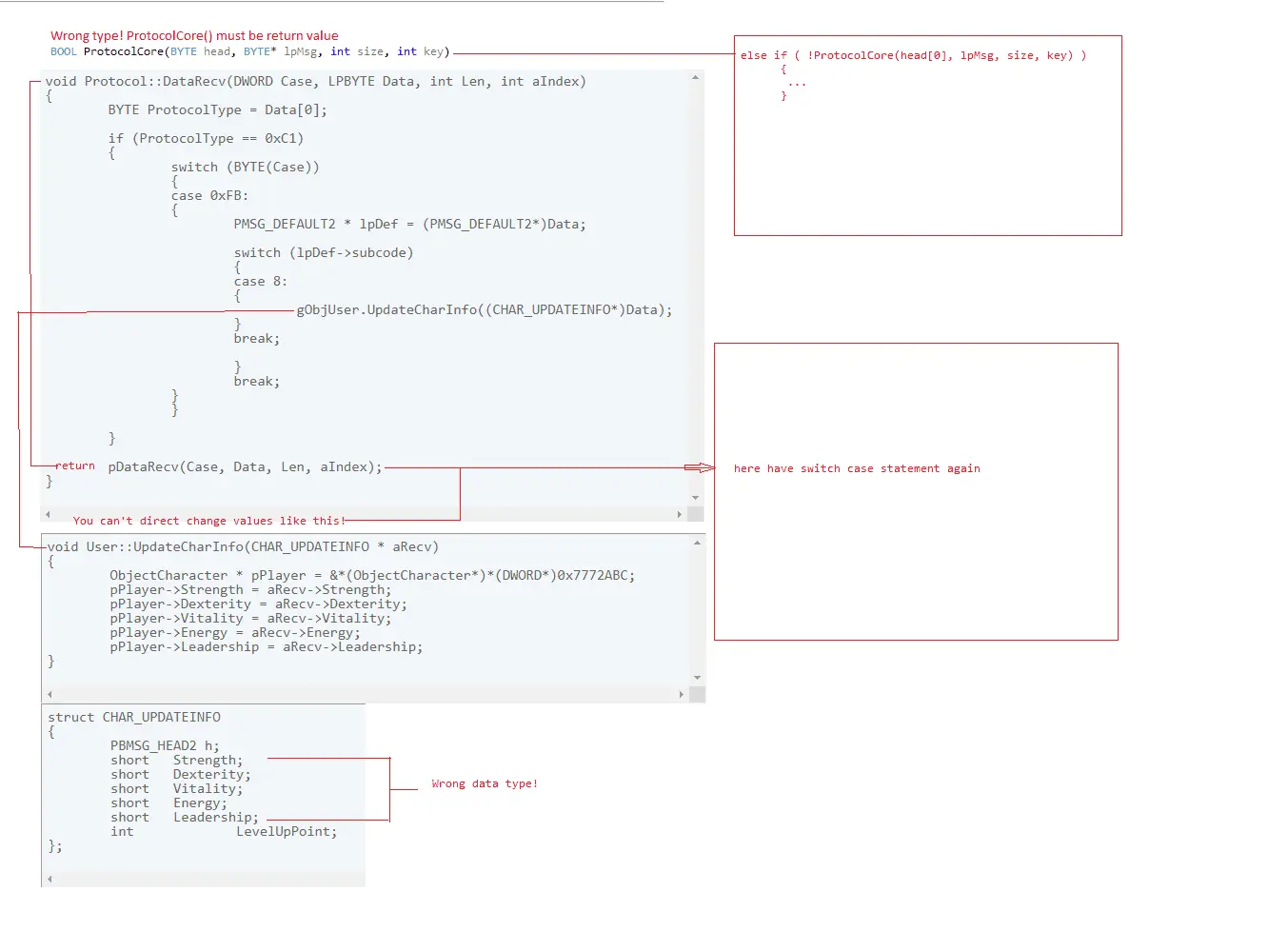The height and width of the screenshot is (931, 1288).
Task: Click 'pPlayer->Vitality = aRecv->Vitality;'
Action: (x=250, y=619)
